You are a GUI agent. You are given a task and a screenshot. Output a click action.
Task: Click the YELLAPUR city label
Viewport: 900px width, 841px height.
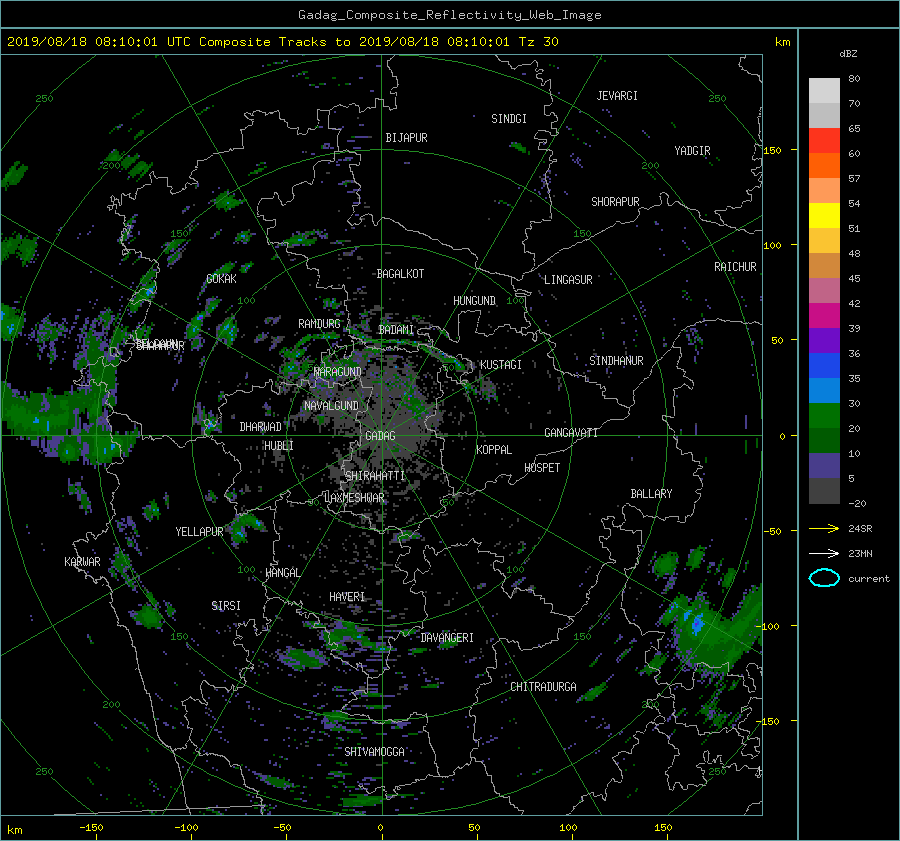point(199,532)
